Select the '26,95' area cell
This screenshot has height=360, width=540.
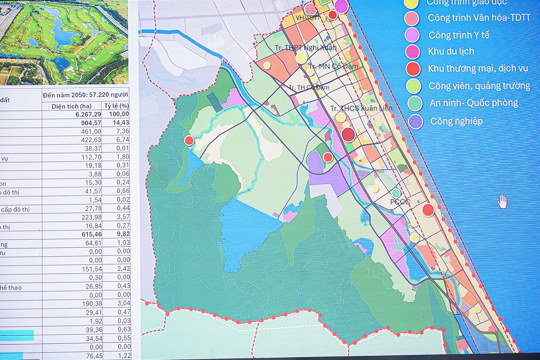pyautogui.click(x=94, y=286)
